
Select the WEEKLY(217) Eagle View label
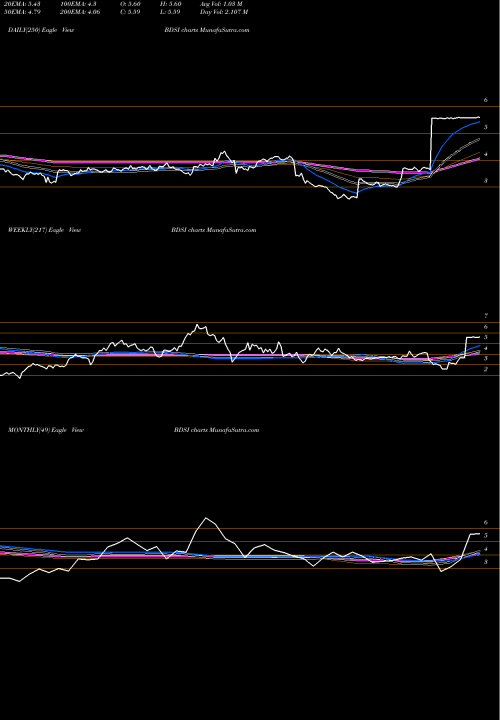point(45,230)
